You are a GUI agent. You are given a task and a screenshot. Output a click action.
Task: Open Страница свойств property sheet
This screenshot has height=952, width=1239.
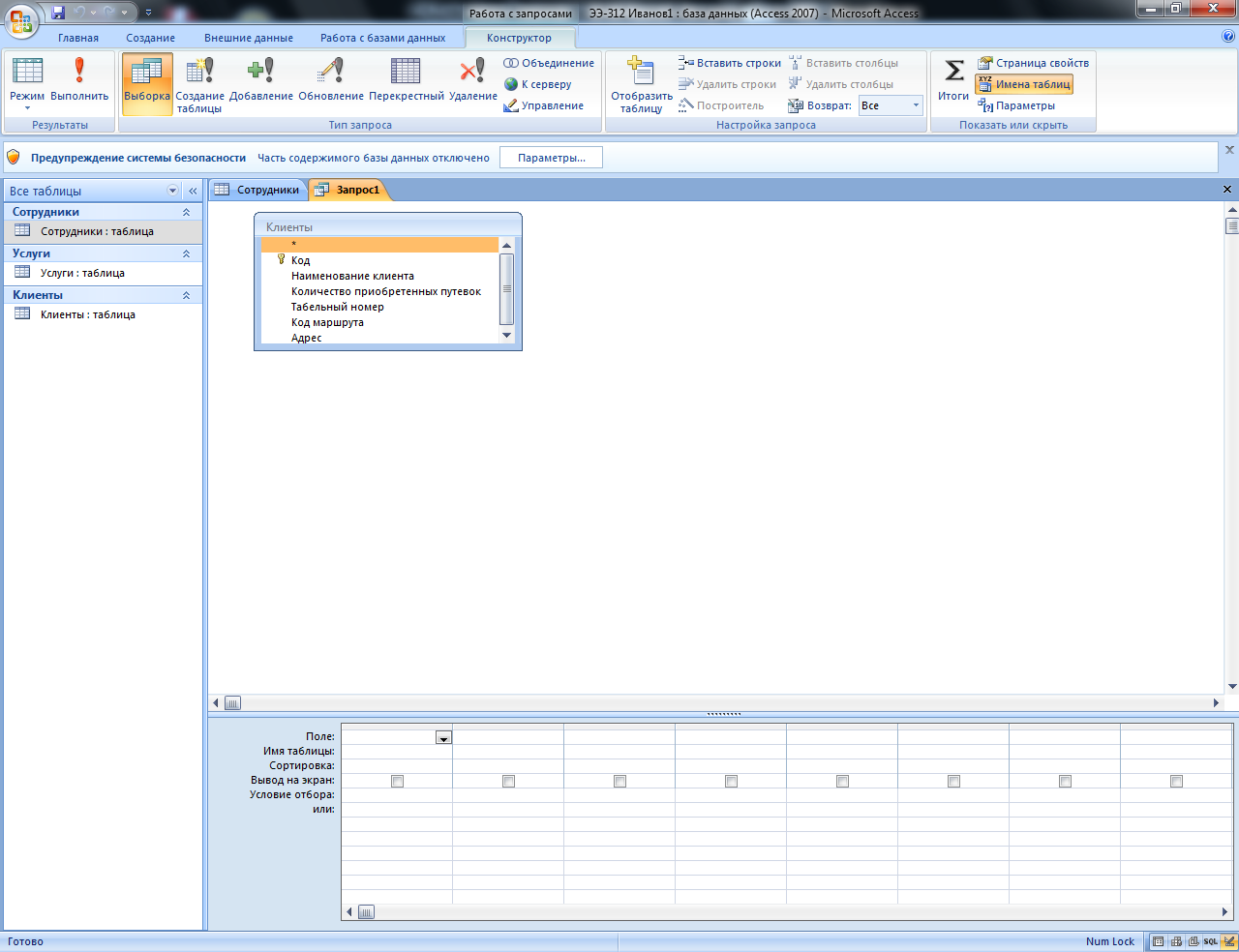point(1033,63)
